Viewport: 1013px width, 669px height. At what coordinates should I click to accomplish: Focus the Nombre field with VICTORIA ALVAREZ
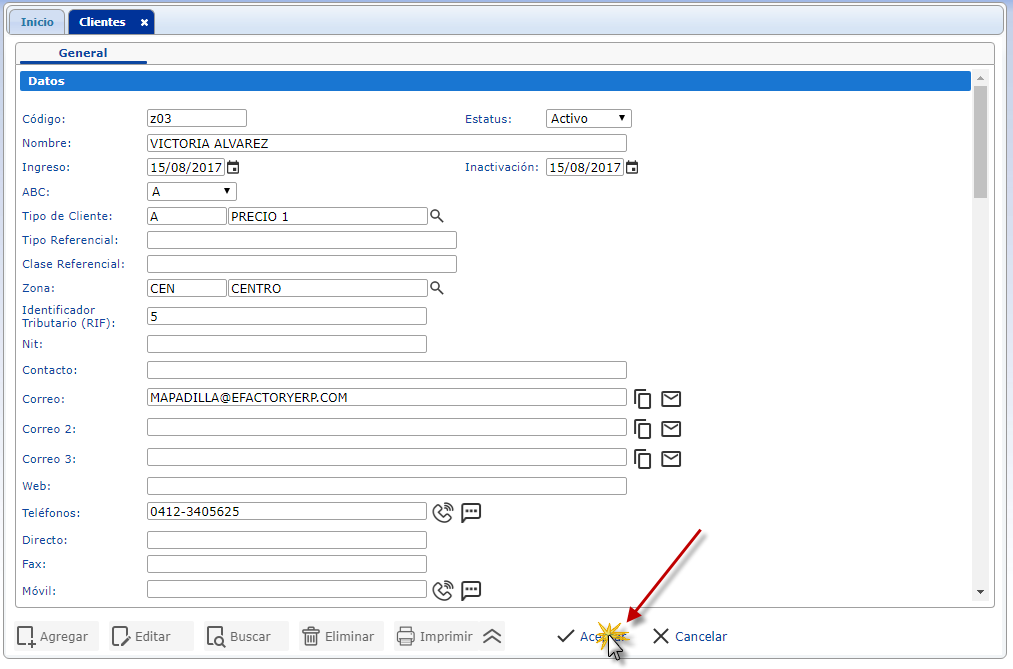click(386, 143)
